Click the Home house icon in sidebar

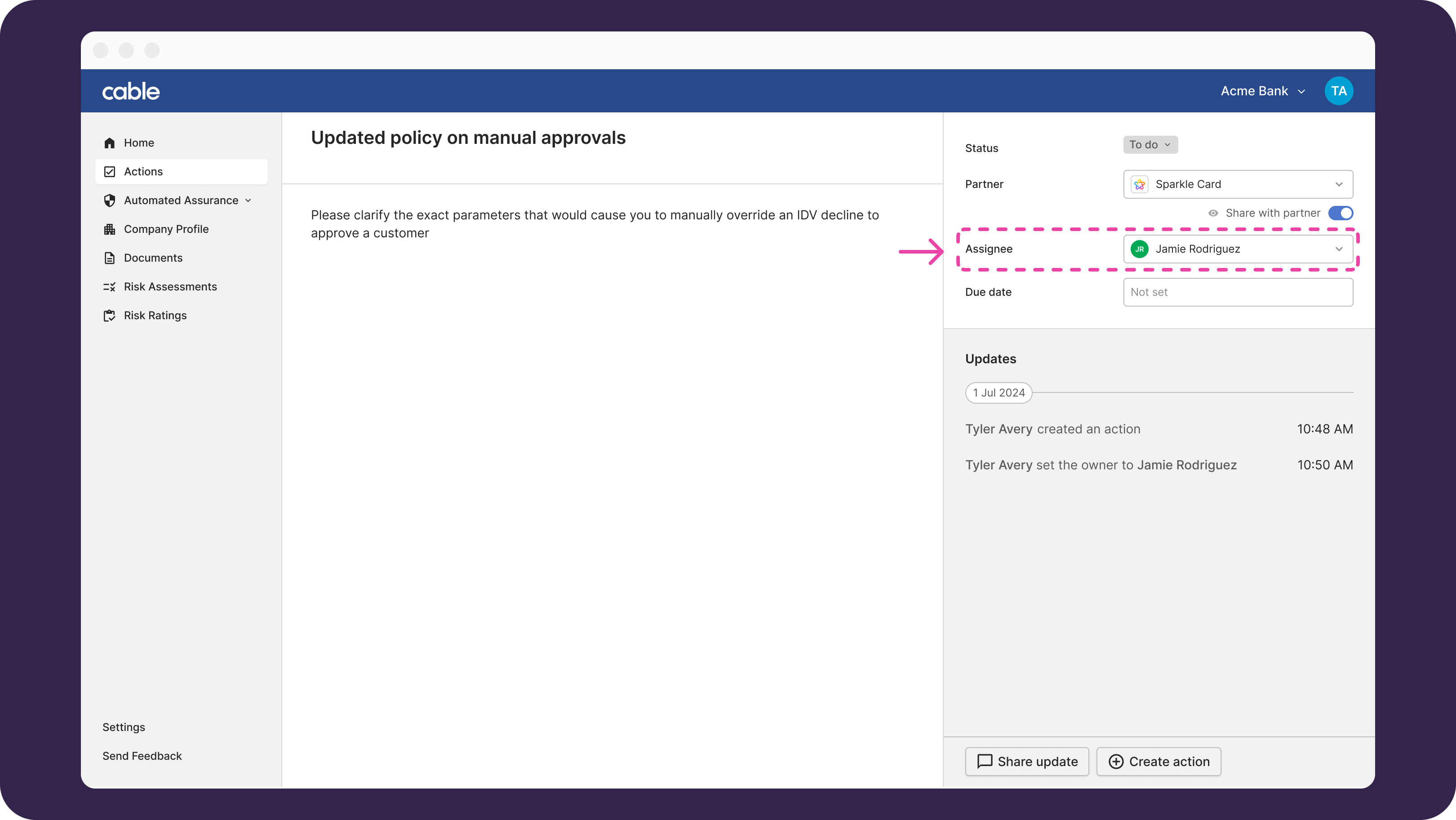point(110,143)
